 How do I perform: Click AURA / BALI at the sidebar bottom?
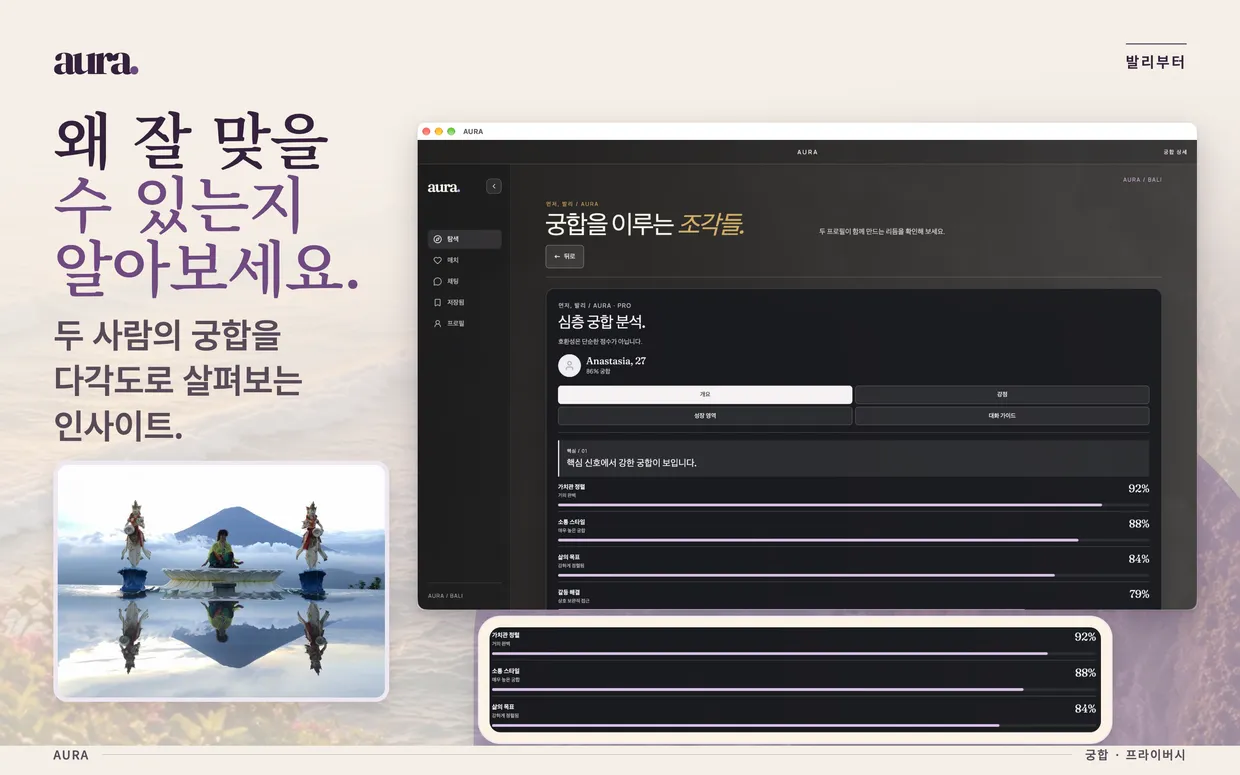pyautogui.click(x=445, y=596)
